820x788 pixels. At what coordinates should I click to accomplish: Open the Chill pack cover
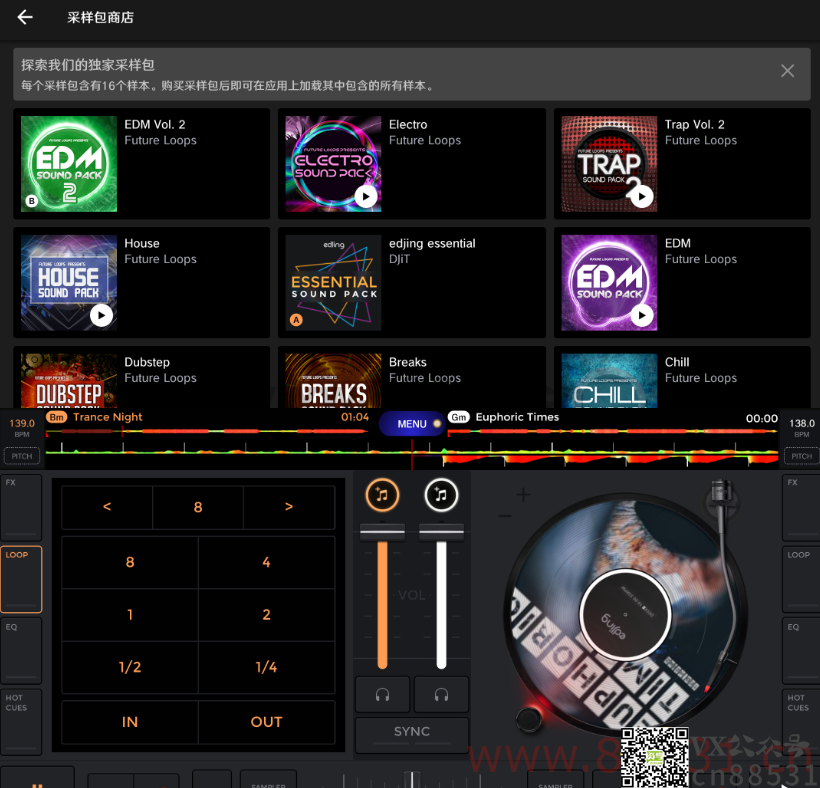pyautogui.click(x=609, y=381)
